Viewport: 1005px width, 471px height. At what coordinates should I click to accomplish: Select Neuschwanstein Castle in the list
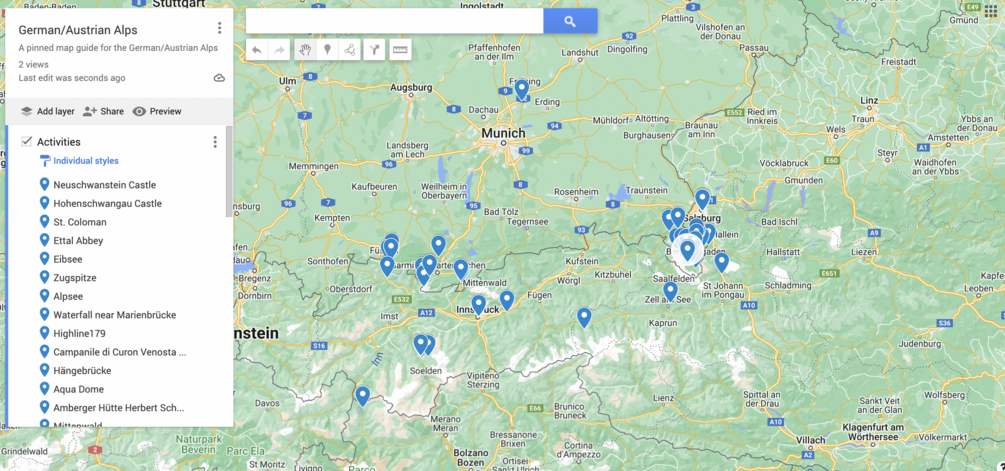pos(104,185)
